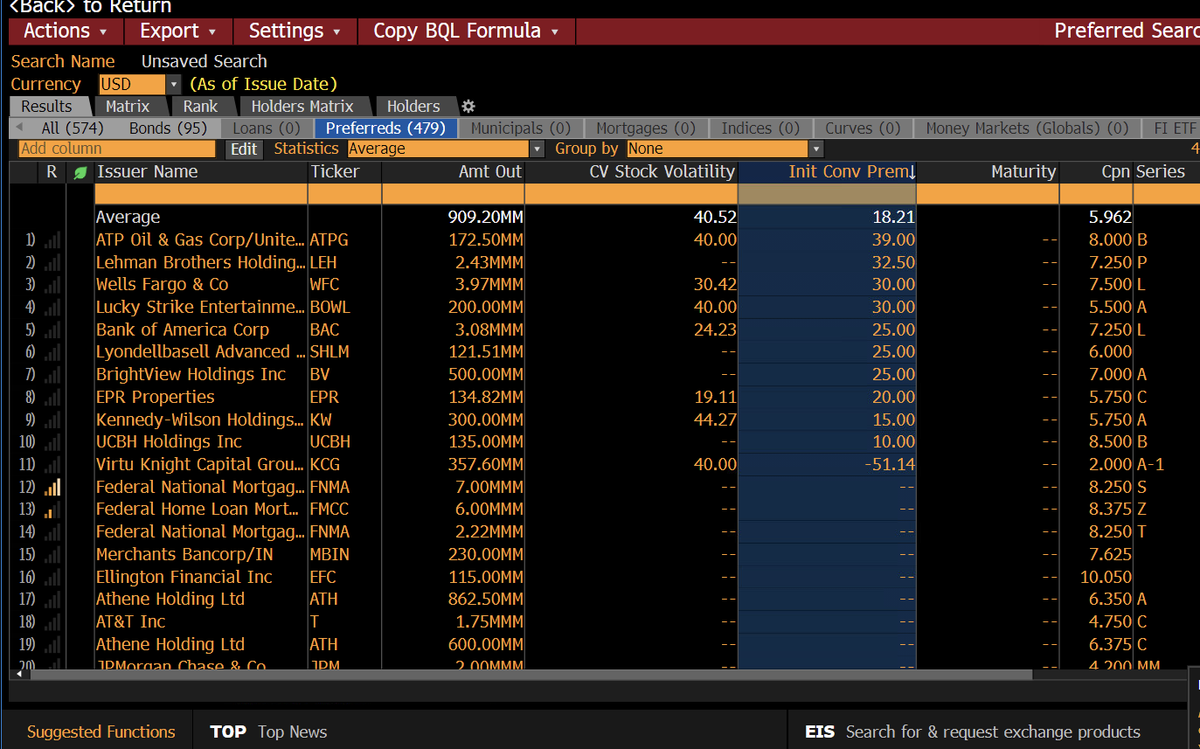Open Lehman Brothers Holdings issuer row
This screenshot has width=1200, height=749.
click(200, 262)
